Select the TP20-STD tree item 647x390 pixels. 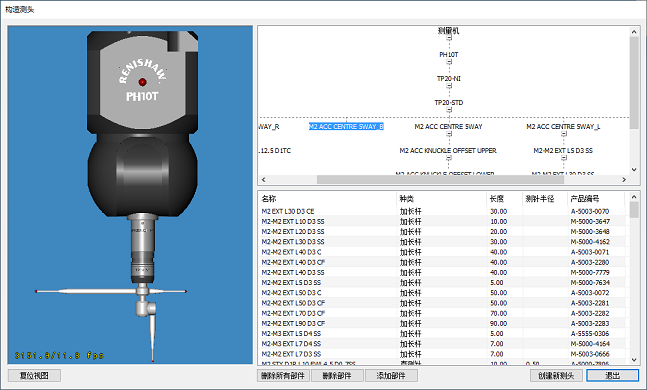tap(449, 102)
